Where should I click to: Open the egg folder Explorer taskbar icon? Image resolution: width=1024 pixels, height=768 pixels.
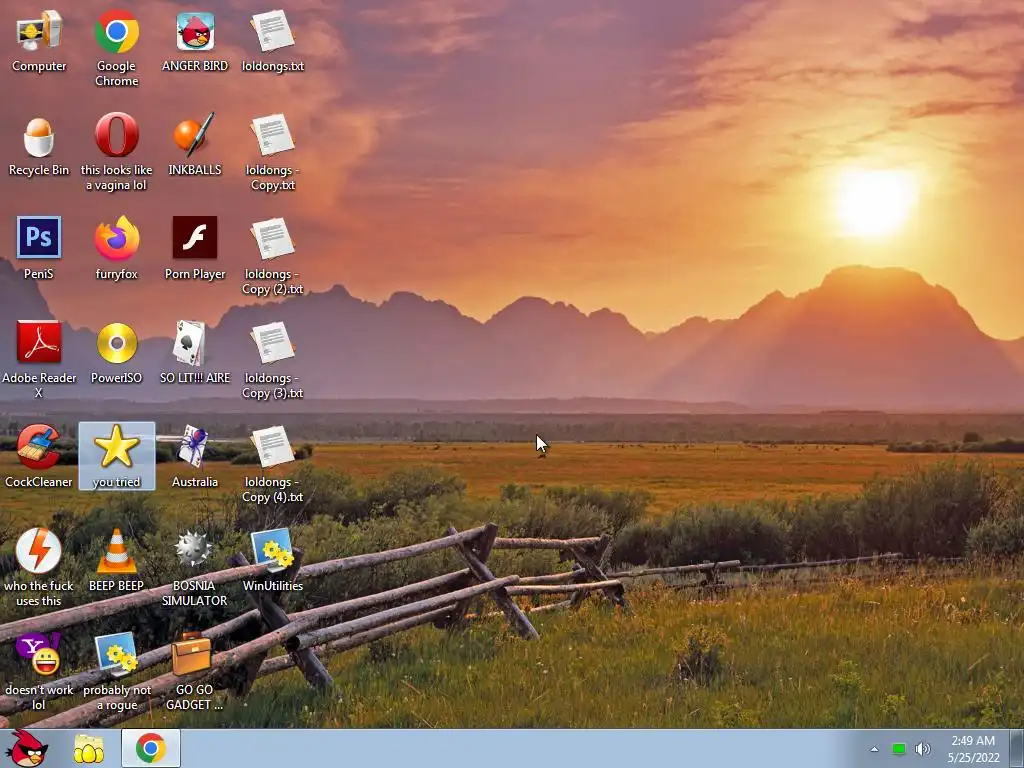click(88, 748)
